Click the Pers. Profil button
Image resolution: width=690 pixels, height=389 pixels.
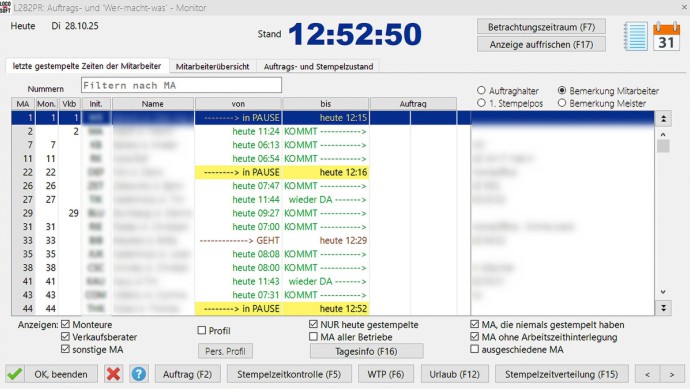coord(225,351)
